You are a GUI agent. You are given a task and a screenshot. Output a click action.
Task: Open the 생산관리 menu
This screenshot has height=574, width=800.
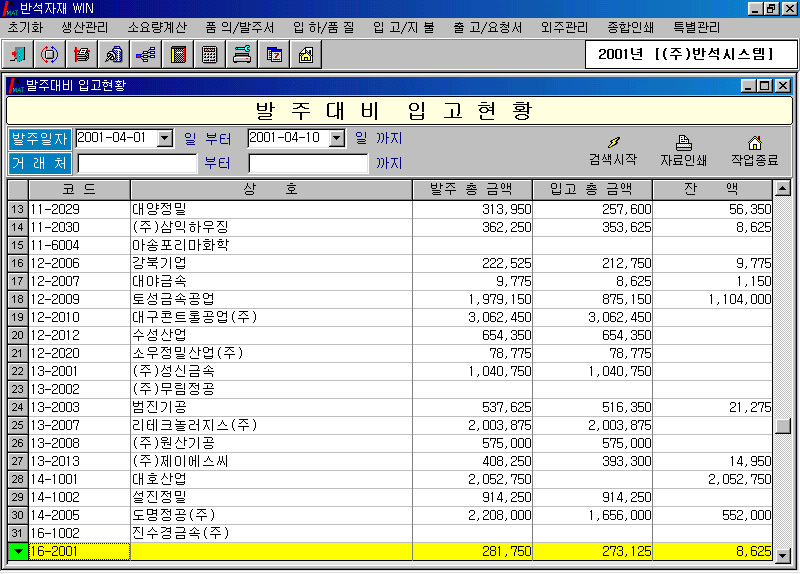pyautogui.click(x=85, y=27)
